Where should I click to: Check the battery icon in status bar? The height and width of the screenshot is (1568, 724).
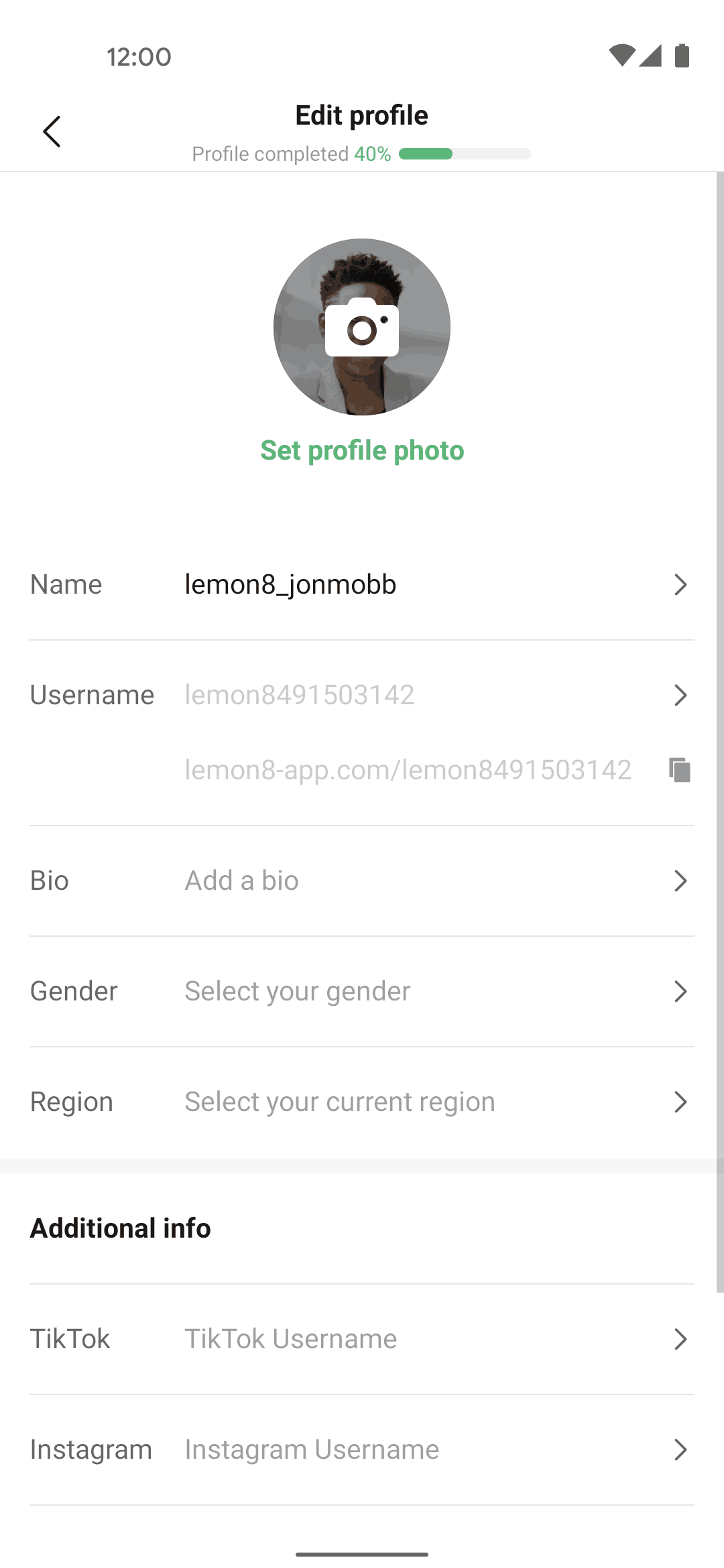pyautogui.click(x=682, y=56)
